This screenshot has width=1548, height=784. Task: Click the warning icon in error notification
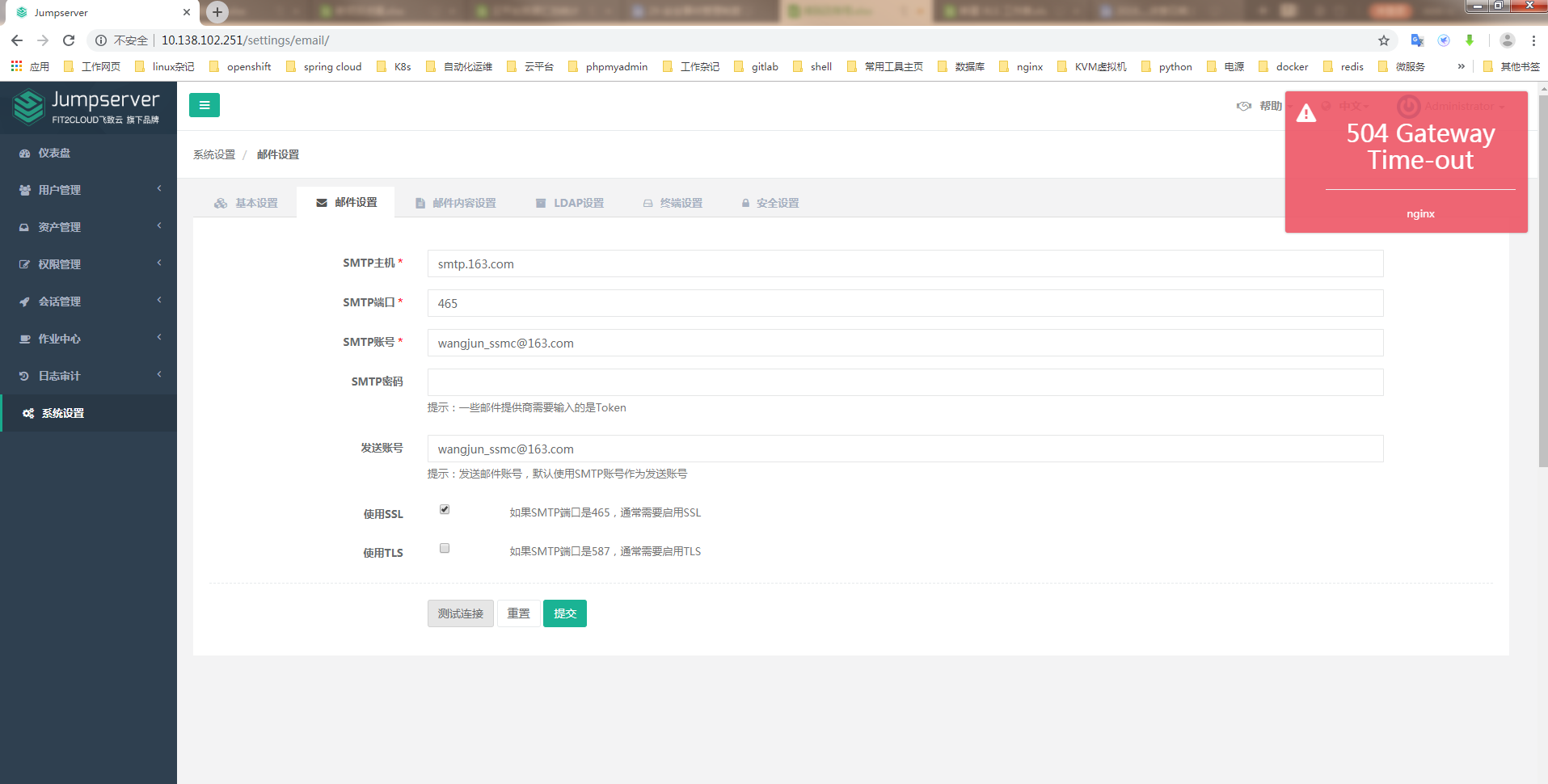[x=1306, y=114]
